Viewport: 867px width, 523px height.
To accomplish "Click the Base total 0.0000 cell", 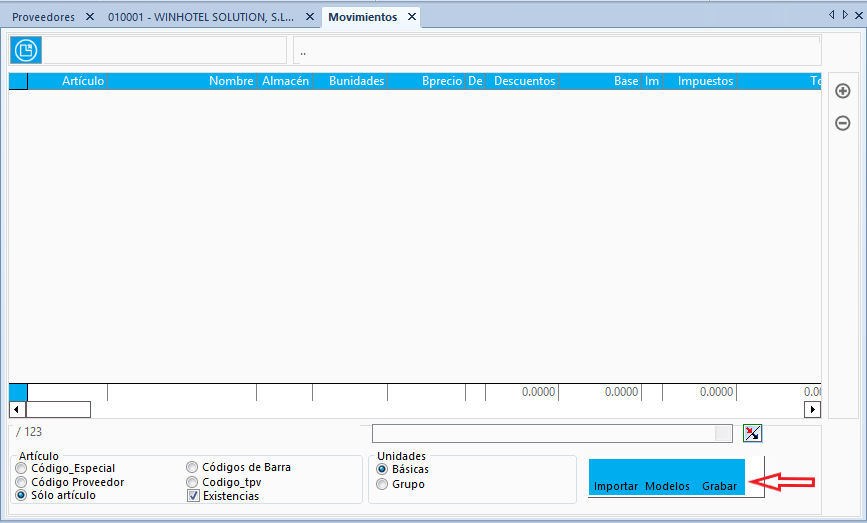I will click(600, 392).
